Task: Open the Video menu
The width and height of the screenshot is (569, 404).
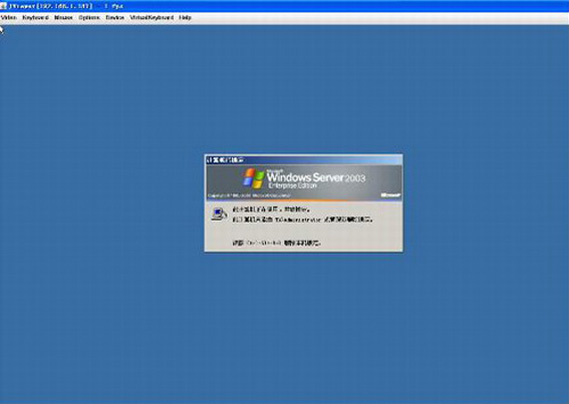Action: [8, 17]
